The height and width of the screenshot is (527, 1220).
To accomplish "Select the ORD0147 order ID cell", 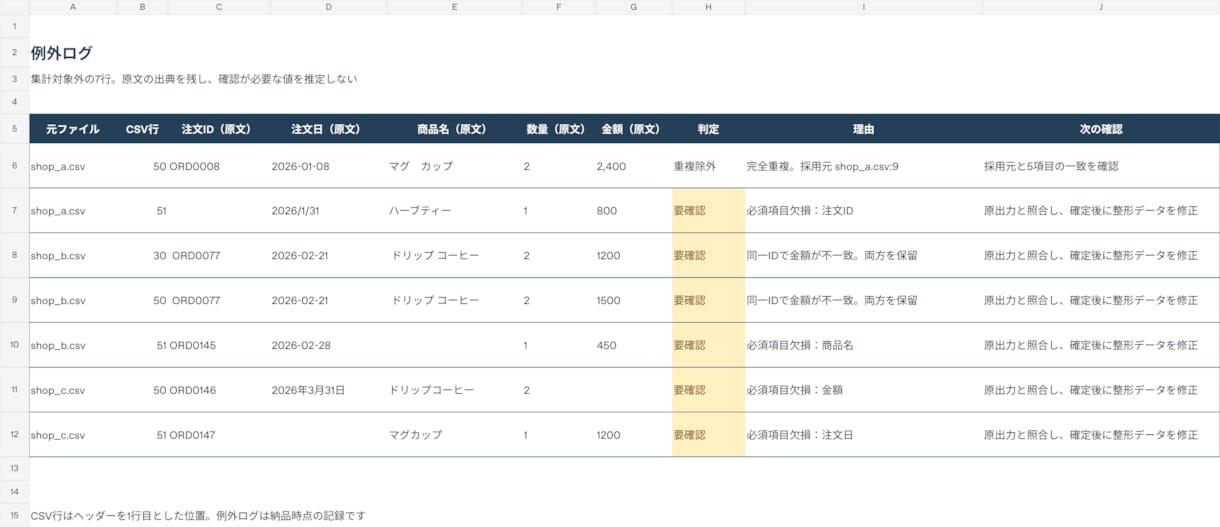I will [219, 435].
